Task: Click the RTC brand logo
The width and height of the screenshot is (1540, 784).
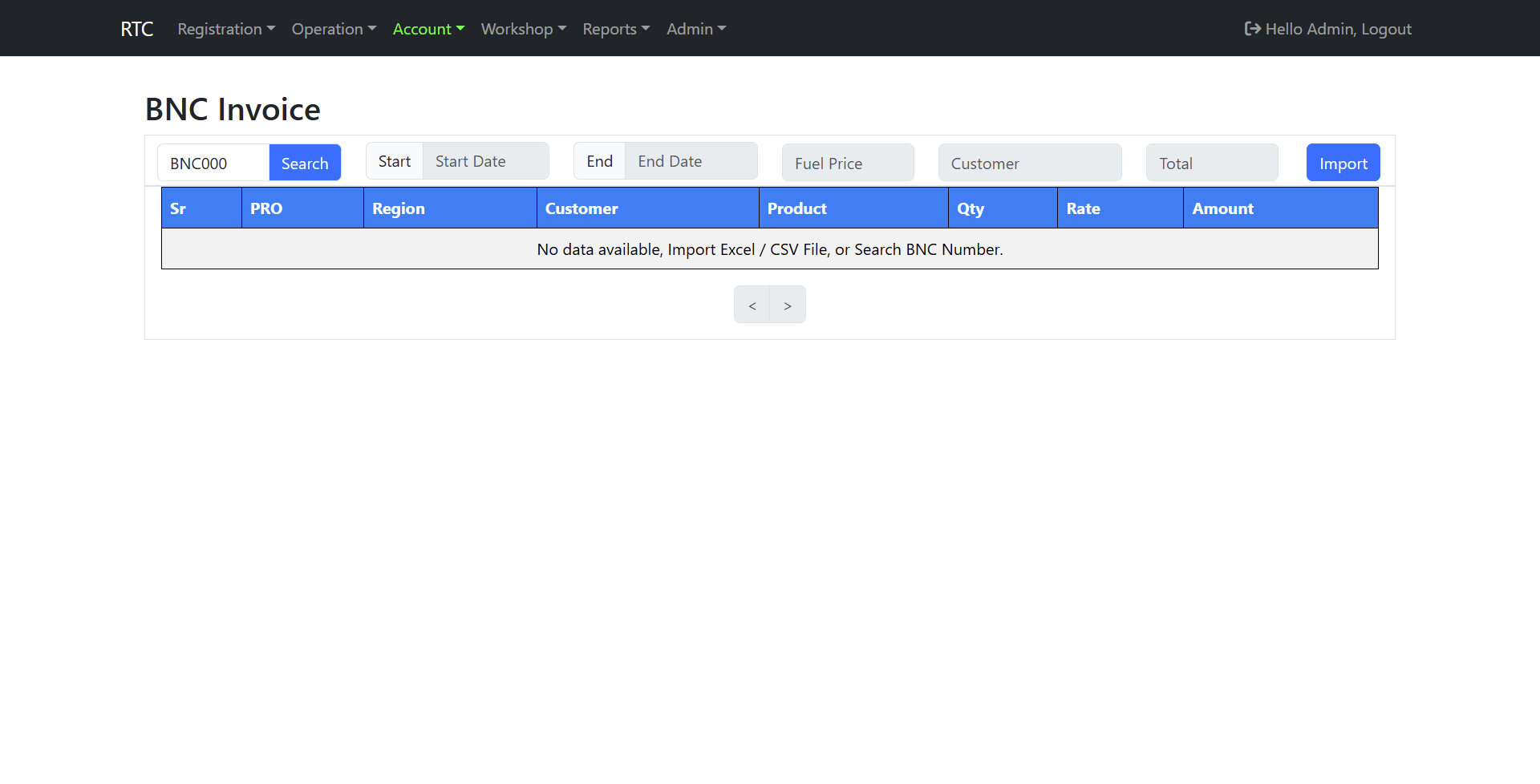Action: pos(136,29)
